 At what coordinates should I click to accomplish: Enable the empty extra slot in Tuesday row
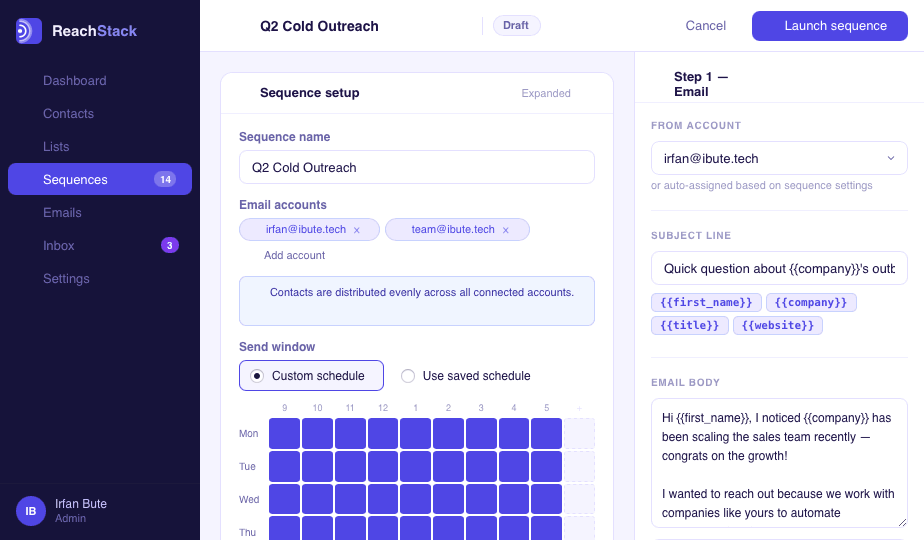pos(579,466)
